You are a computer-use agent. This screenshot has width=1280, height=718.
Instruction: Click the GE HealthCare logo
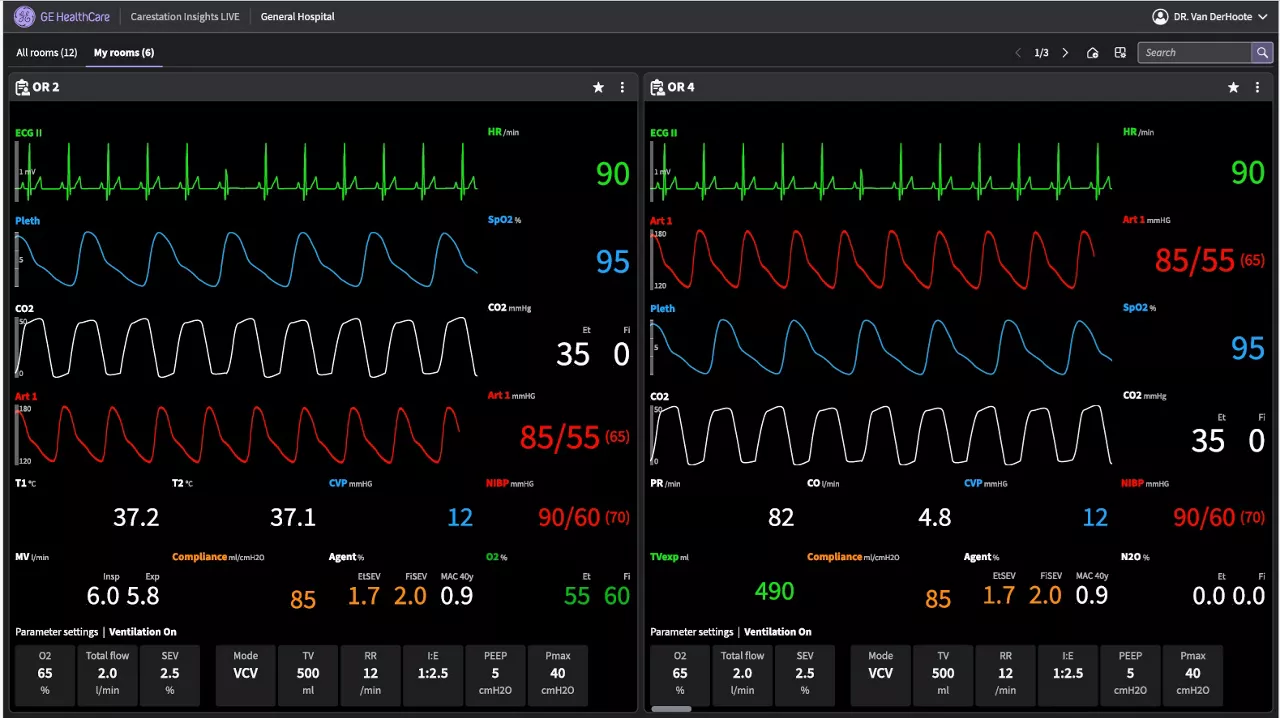click(x=62, y=17)
